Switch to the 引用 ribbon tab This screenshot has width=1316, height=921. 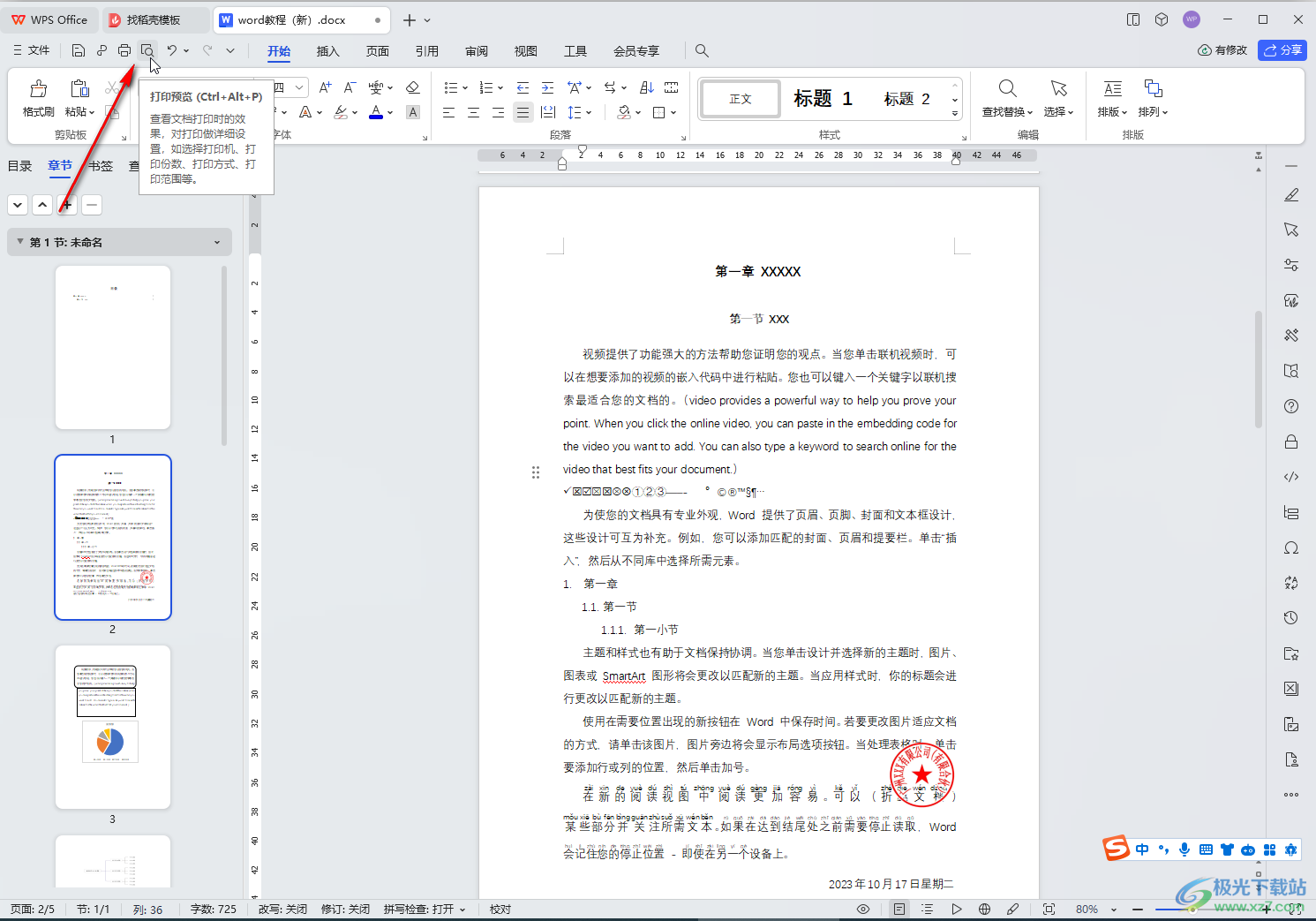(x=427, y=51)
